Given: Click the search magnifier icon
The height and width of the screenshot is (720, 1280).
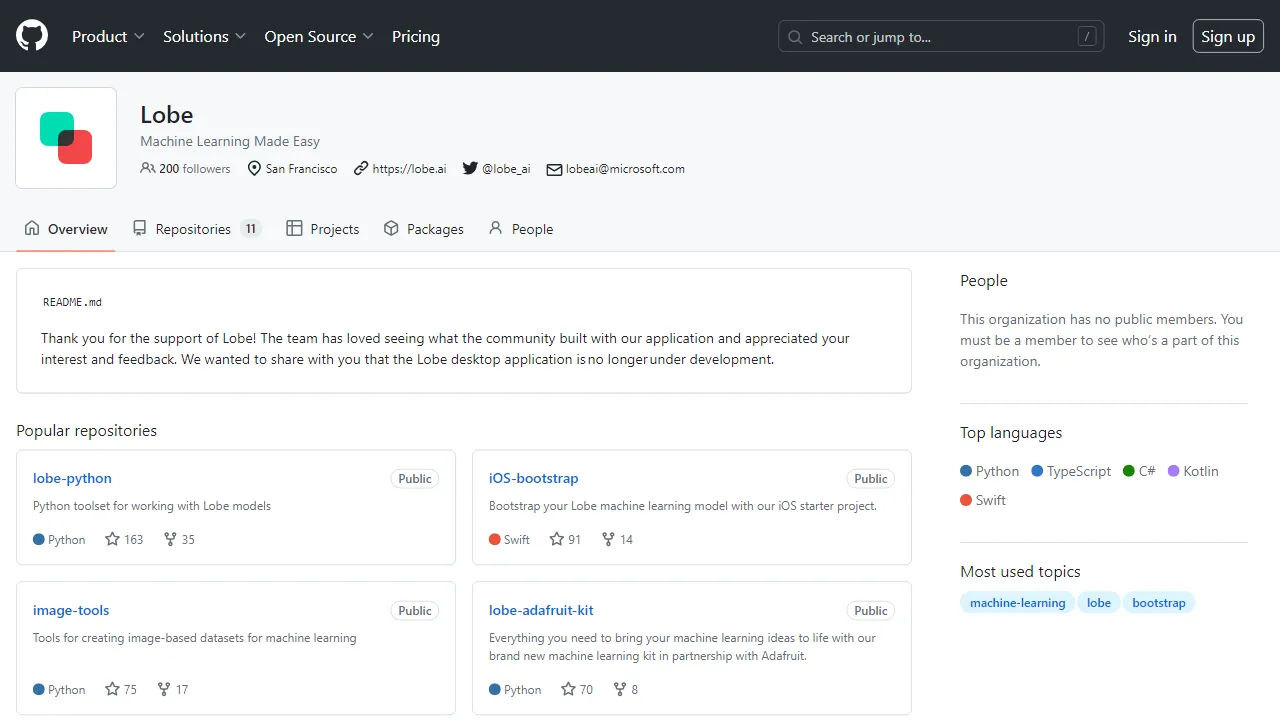Looking at the screenshot, I should (795, 37).
